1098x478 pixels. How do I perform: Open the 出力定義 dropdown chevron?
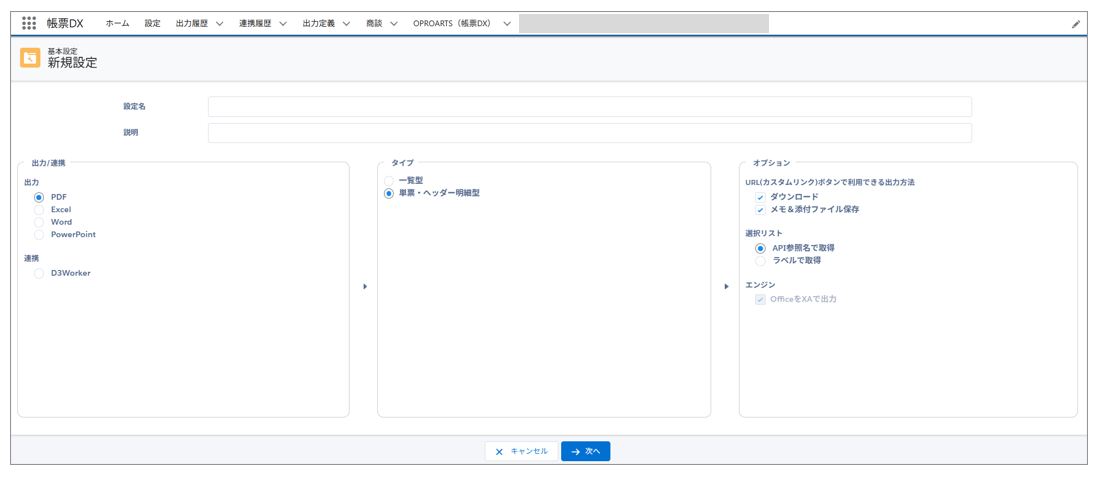pos(346,24)
